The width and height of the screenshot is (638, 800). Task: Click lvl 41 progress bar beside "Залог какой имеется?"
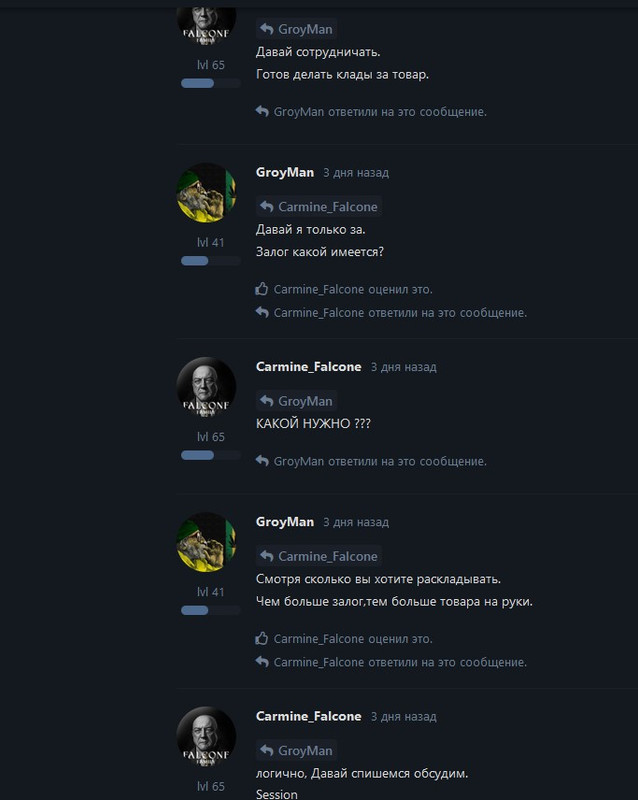click(210, 261)
